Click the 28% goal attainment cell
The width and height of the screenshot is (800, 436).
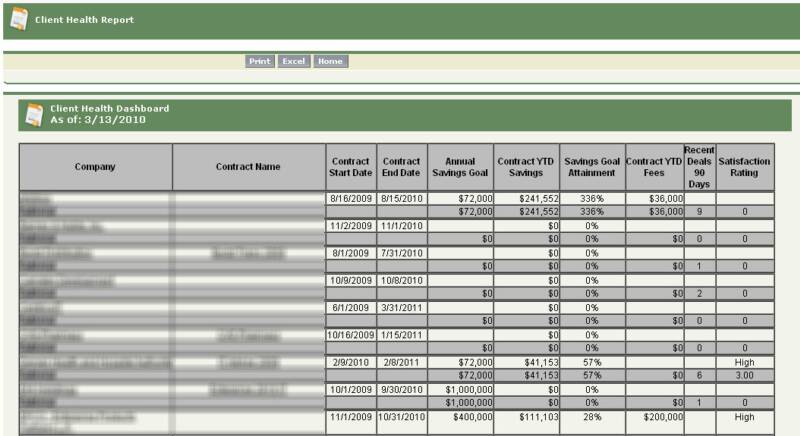pyautogui.click(x=592, y=423)
